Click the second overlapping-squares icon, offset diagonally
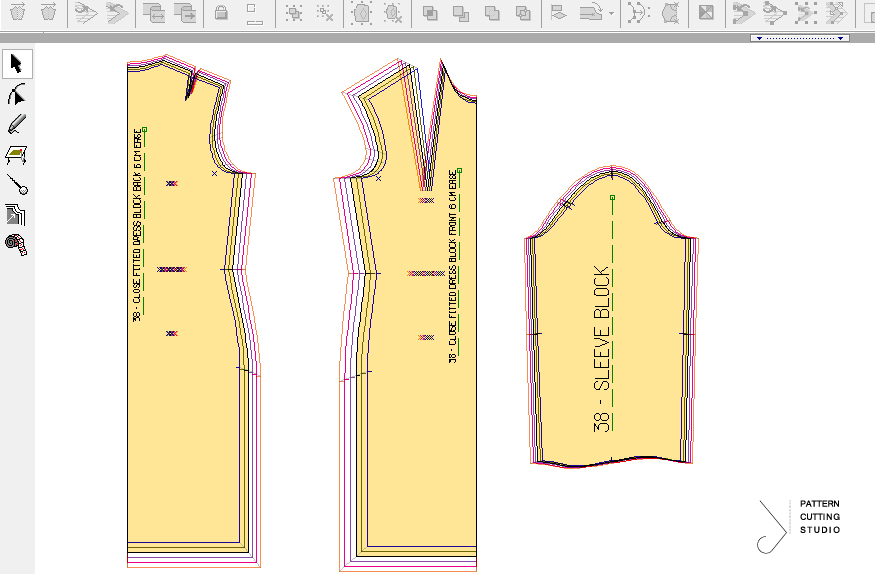 [x=461, y=13]
